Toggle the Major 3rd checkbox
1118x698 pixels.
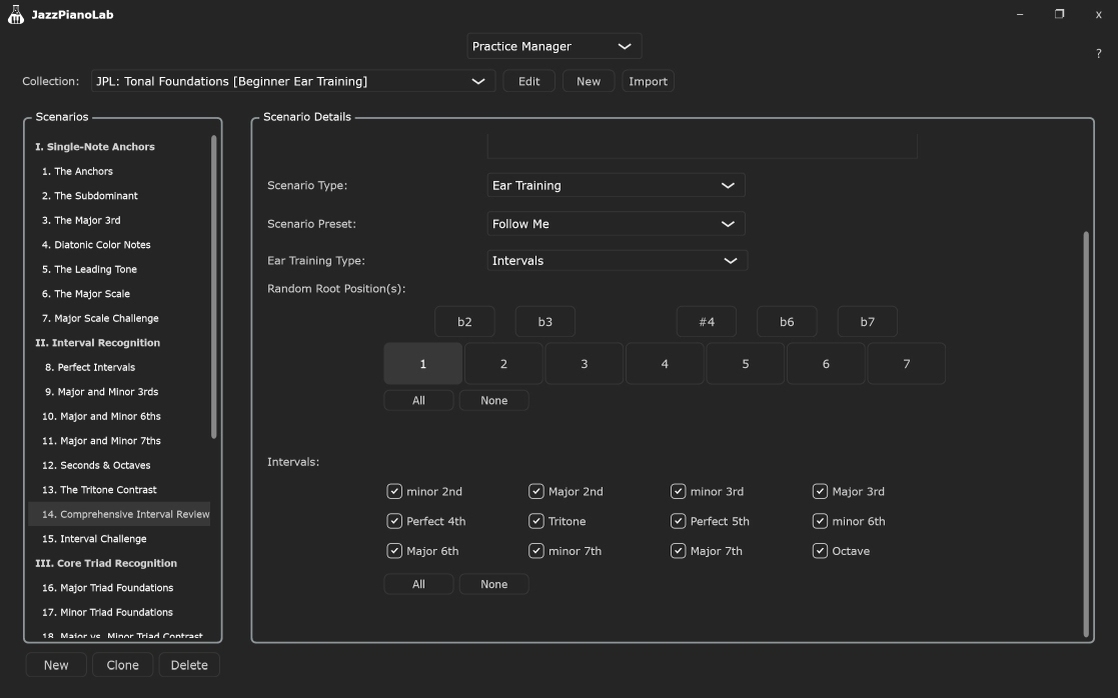[x=820, y=491]
